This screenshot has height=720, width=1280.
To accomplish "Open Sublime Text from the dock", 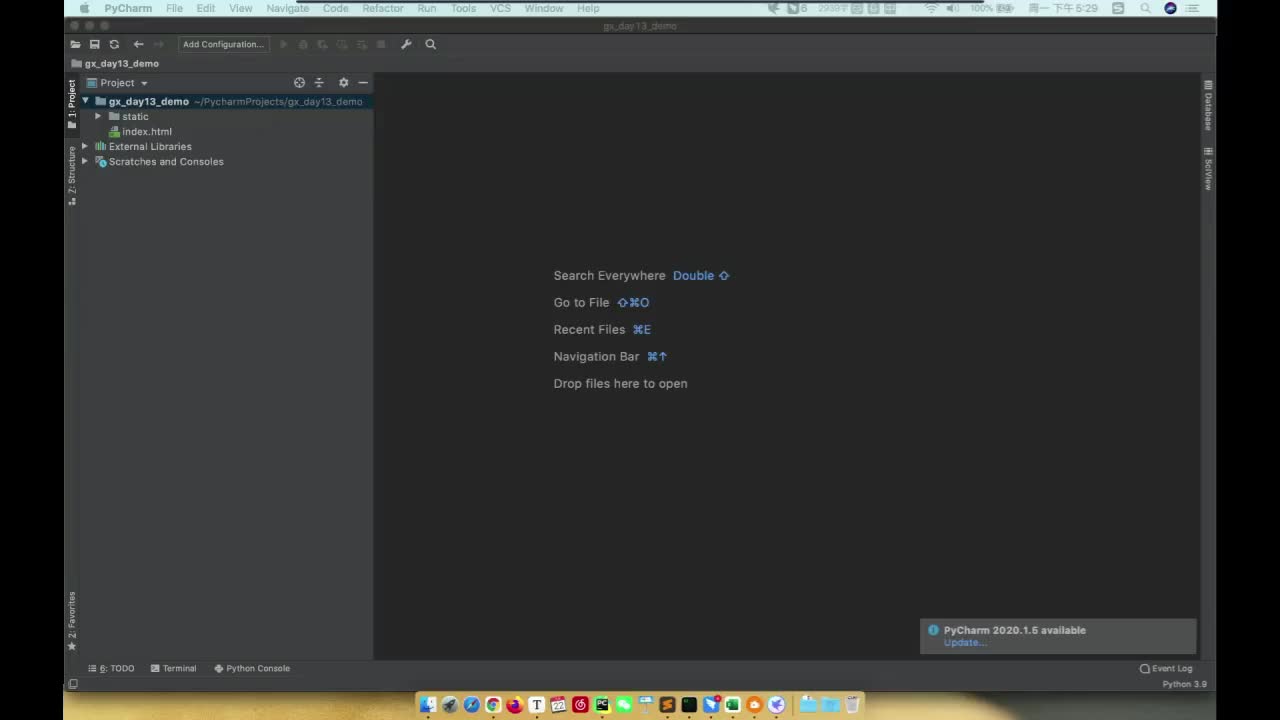I will click(667, 705).
